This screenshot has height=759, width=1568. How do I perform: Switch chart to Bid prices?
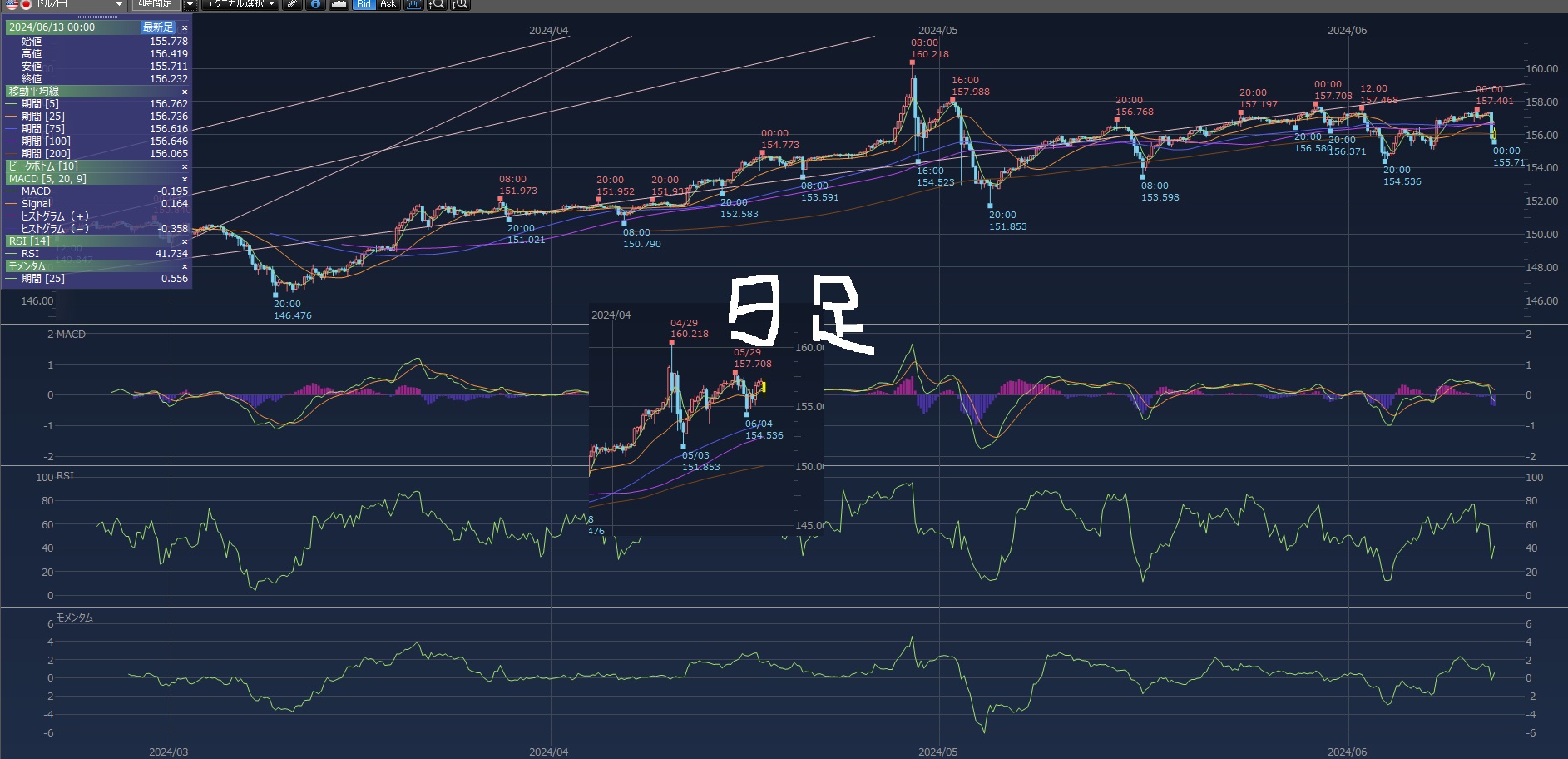tap(364, 4)
